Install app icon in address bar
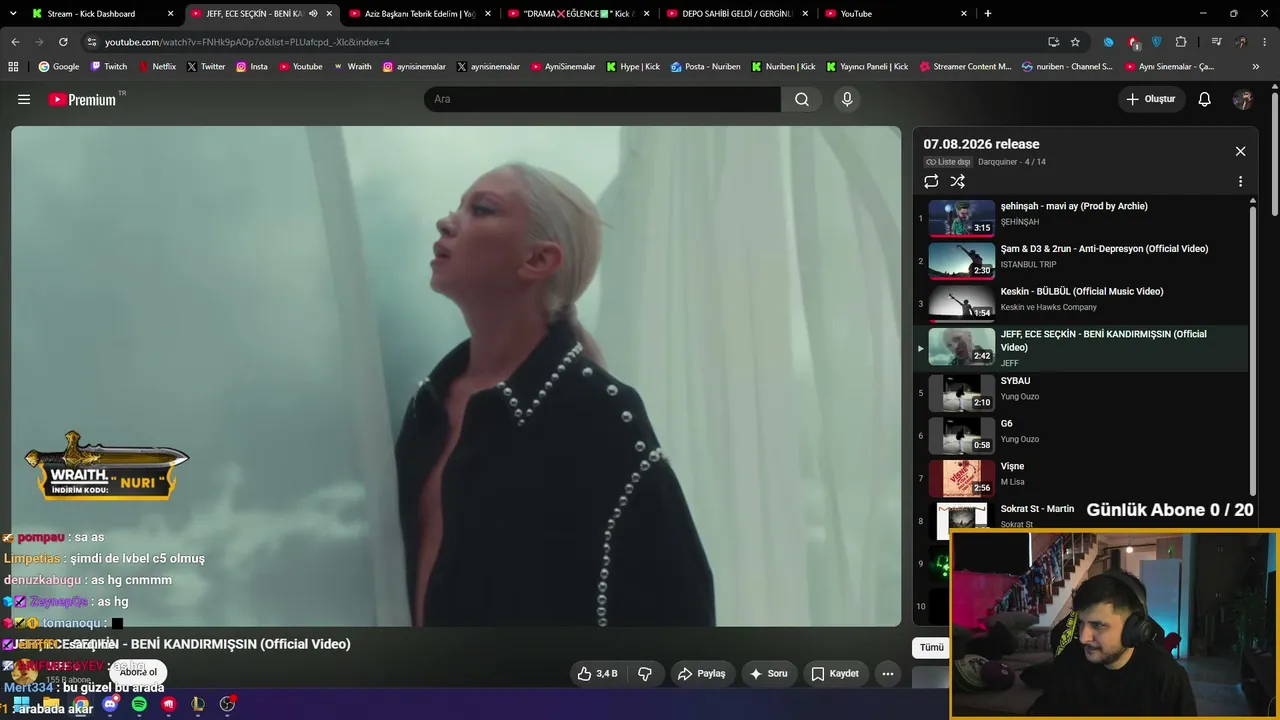This screenshot has height=720, width=1280. coord(1053,42)
